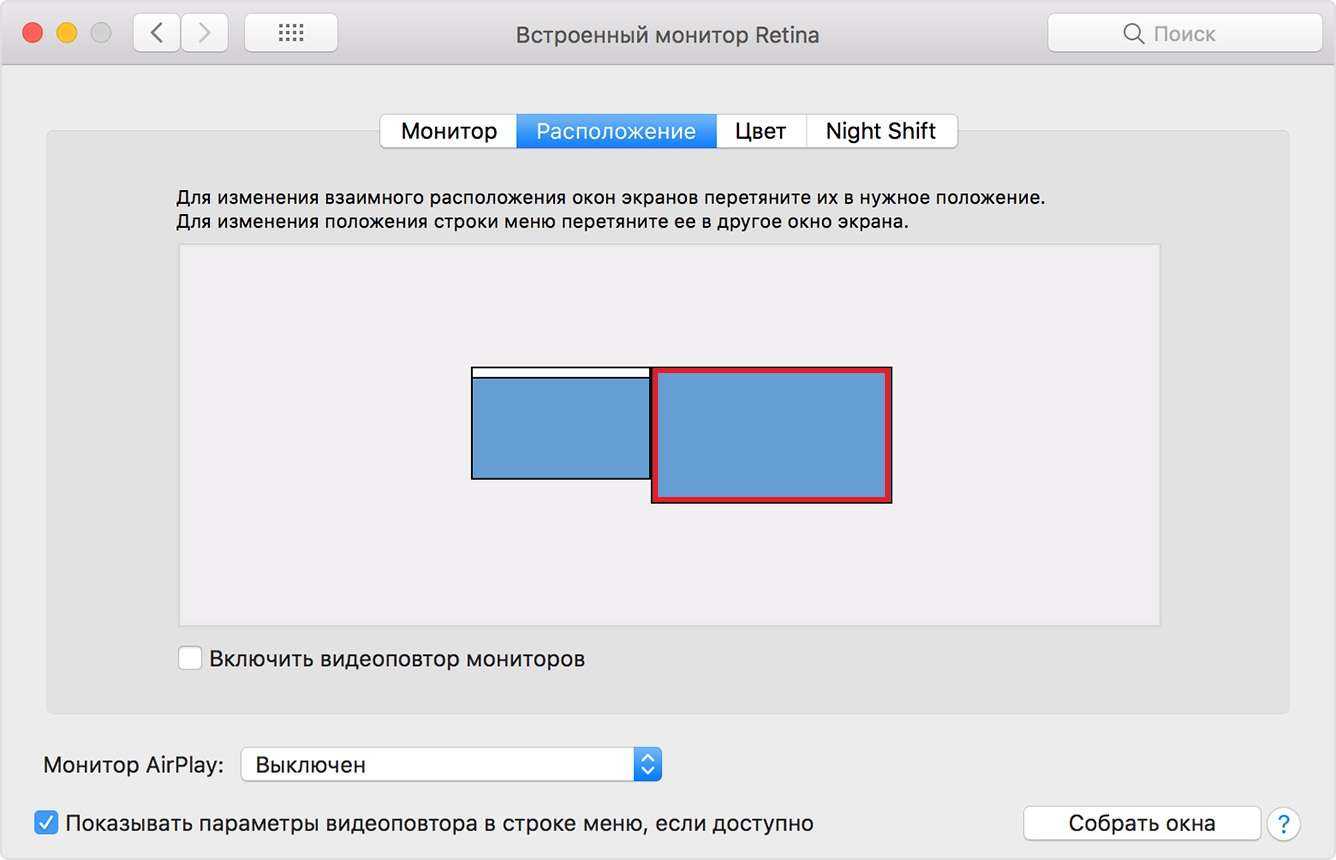The height and width of the screenshot is (860, 1336).
Task: Click the red close window button
Action: pos(33,33)
